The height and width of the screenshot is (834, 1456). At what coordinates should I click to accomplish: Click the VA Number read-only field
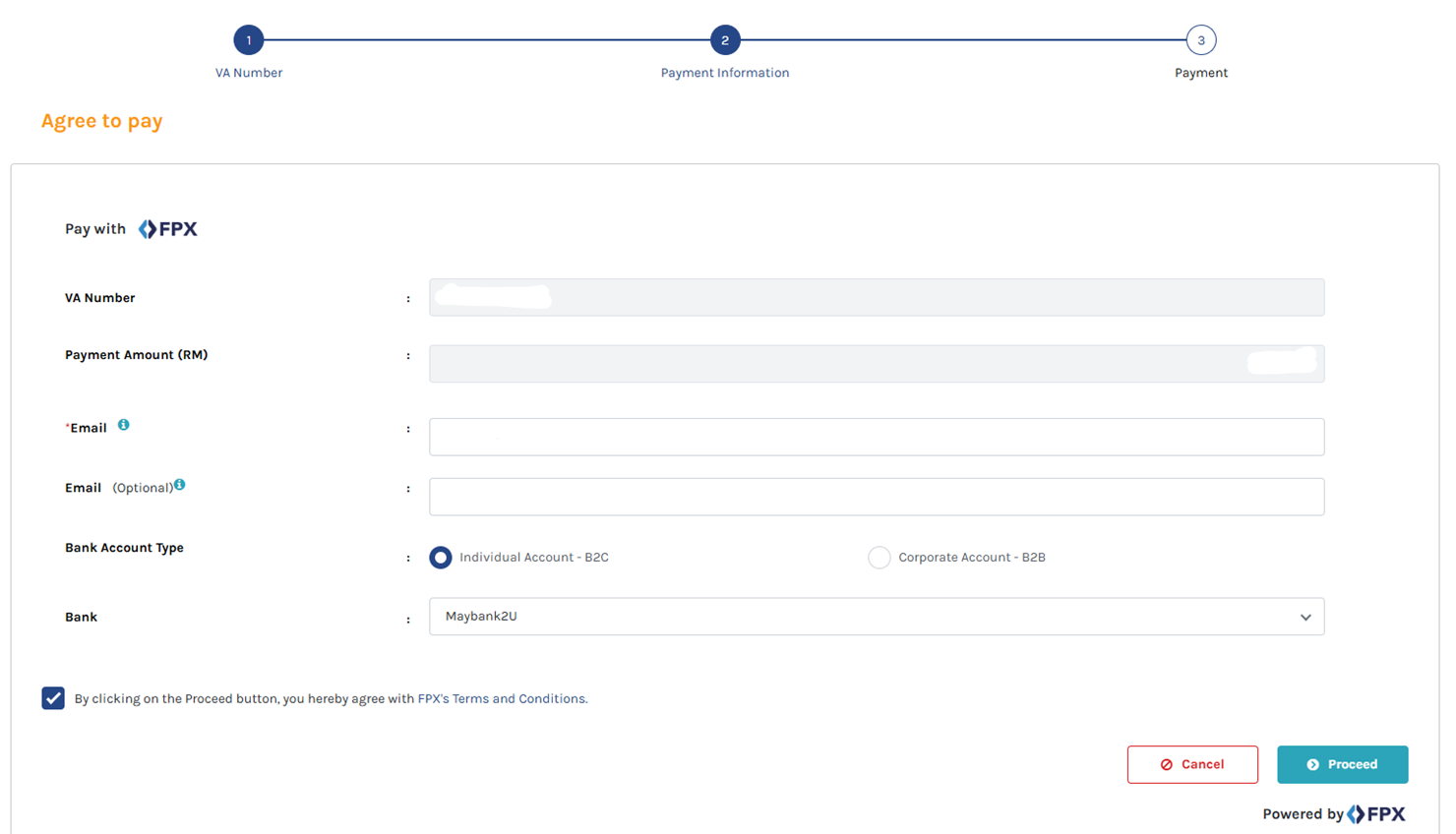click(x=877, y=297)
